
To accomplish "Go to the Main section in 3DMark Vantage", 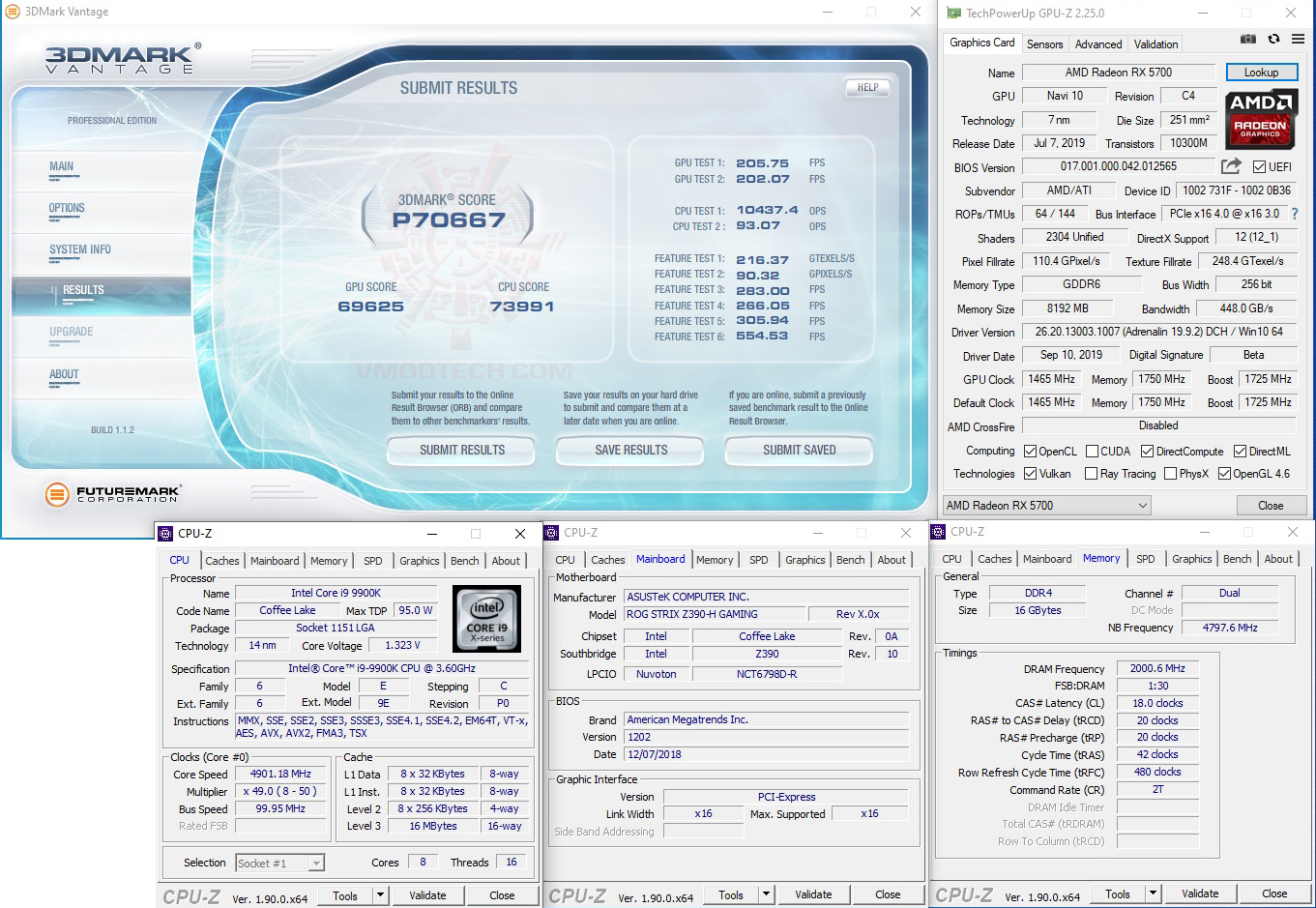I will tap(61, 166).
